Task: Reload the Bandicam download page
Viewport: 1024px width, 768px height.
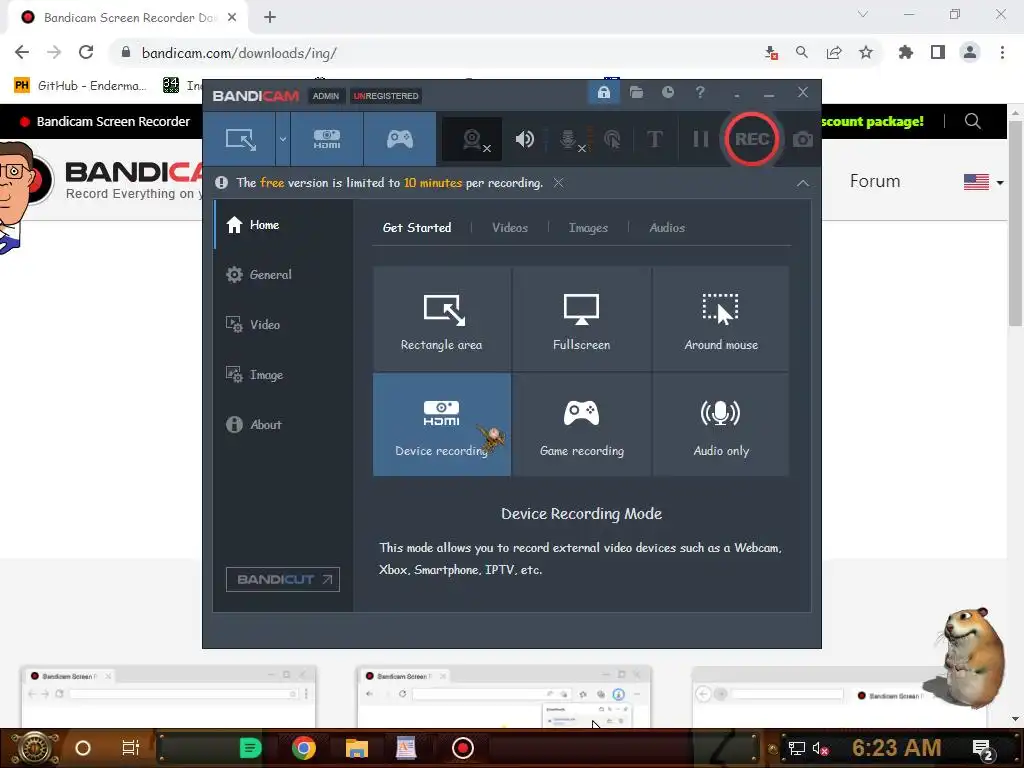Action: click(86, 52)
